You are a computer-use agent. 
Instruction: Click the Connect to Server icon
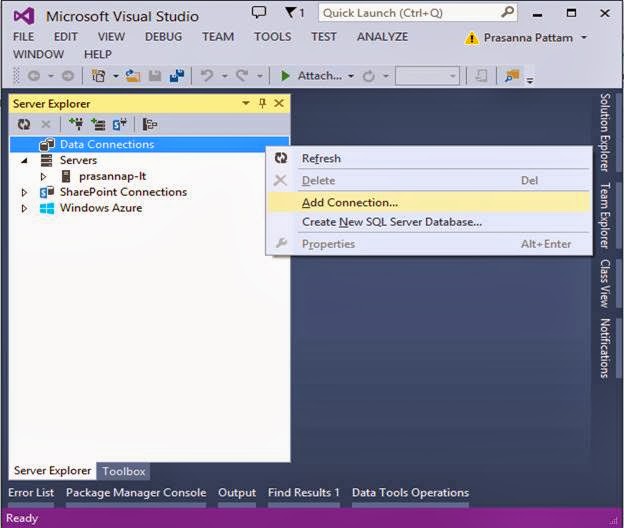[98, 124]
